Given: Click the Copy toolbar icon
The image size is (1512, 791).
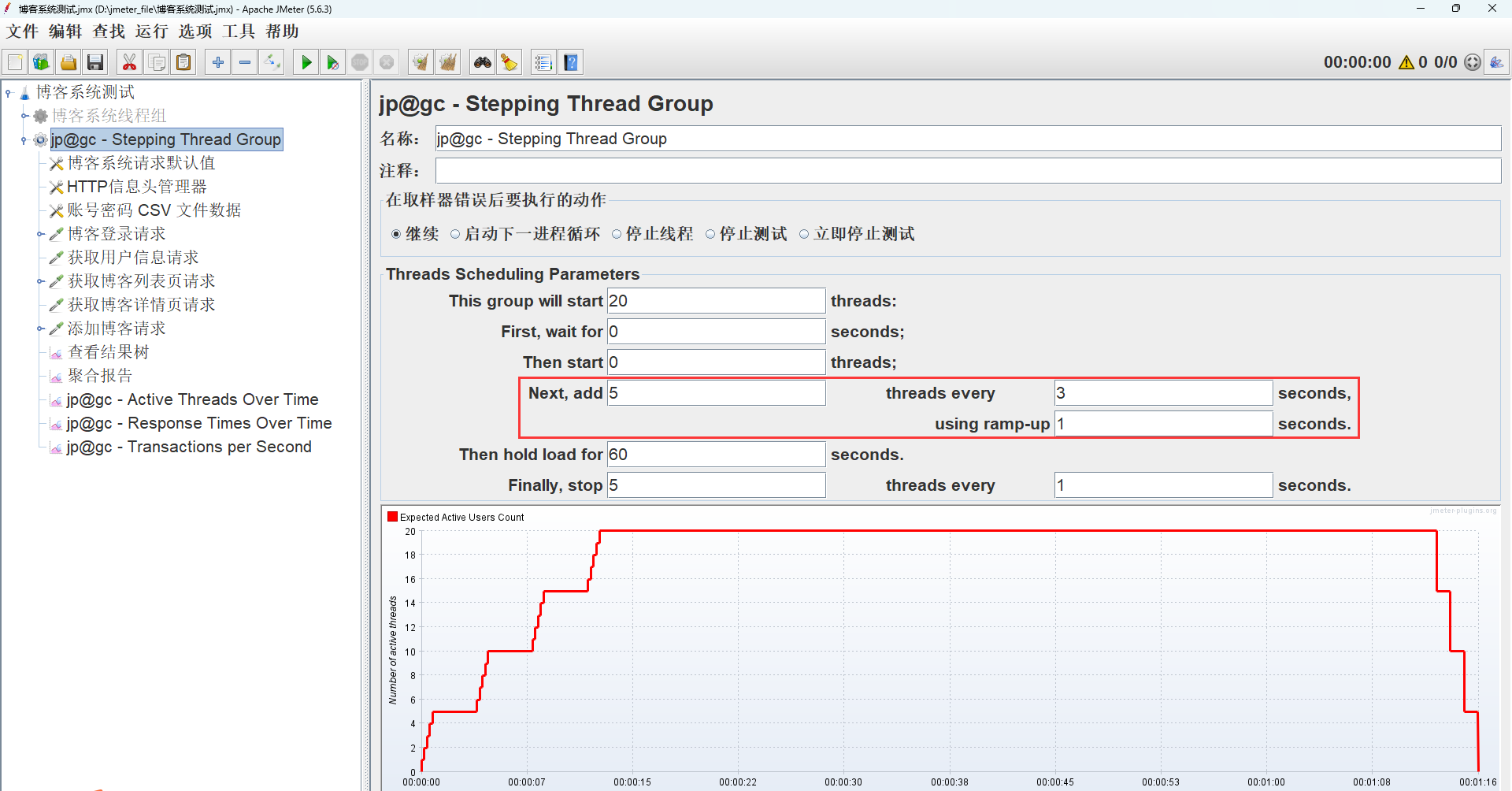Looking at the screenshot, I should pyautogui.click(x=157, y=62).
